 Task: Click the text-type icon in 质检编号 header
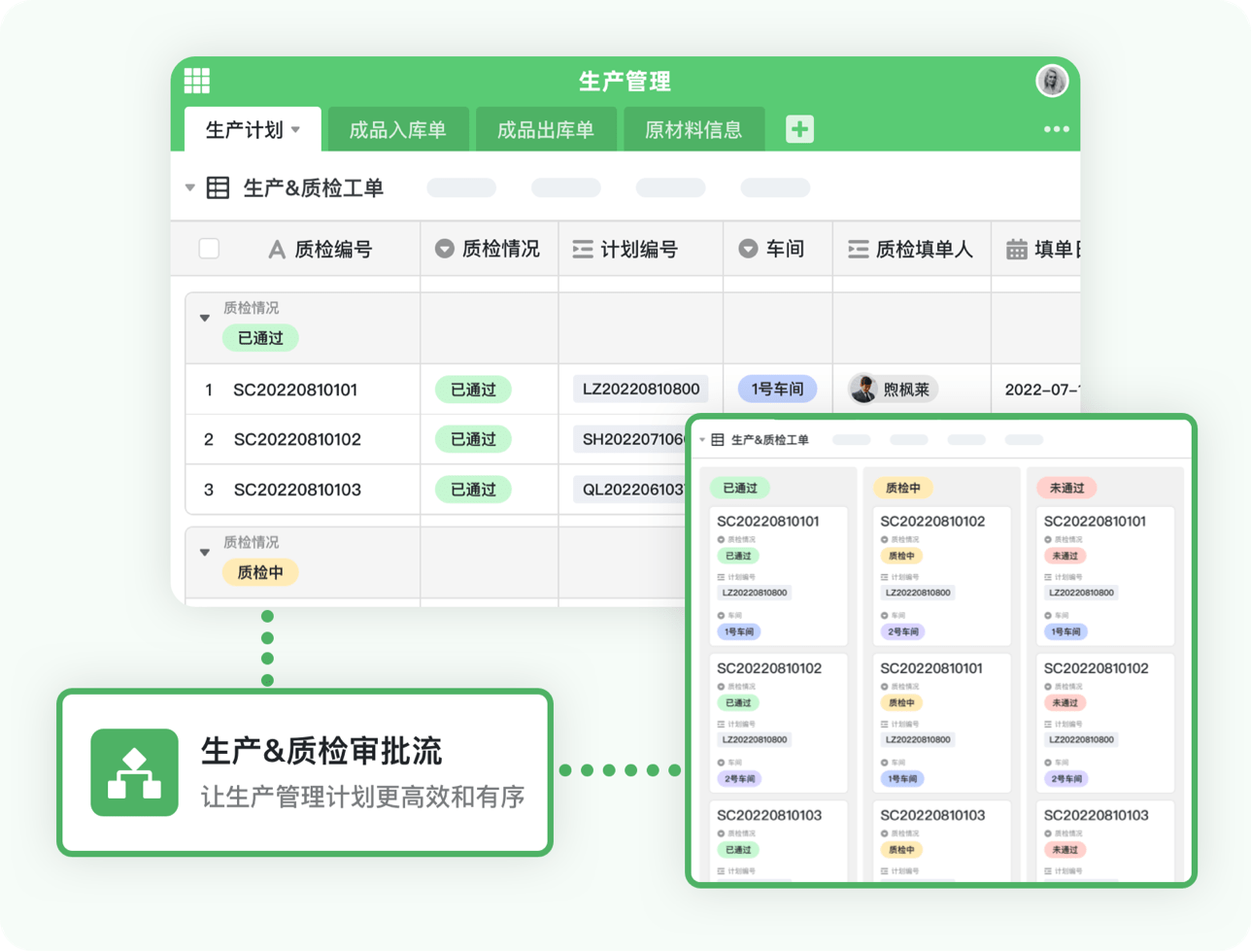(277, 250)
